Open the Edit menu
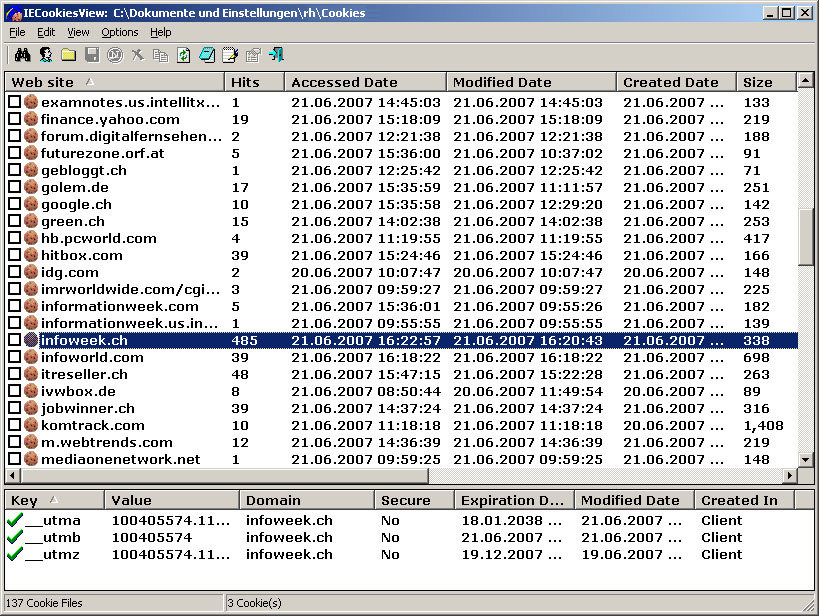 (46, 32)
